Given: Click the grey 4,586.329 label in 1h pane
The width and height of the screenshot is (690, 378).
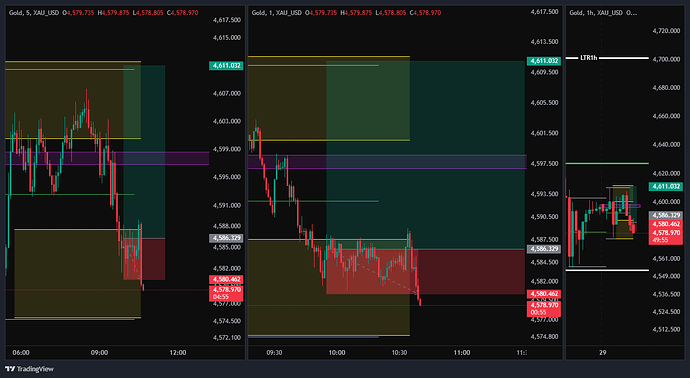Looking at the screenshot, I should coord(666,215).
